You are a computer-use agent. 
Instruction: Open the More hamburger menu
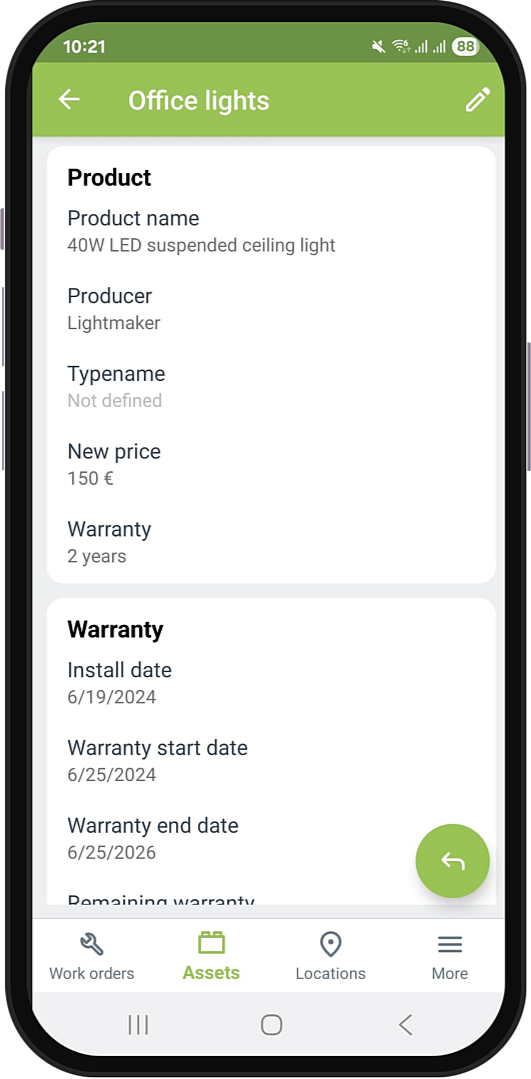450,956
